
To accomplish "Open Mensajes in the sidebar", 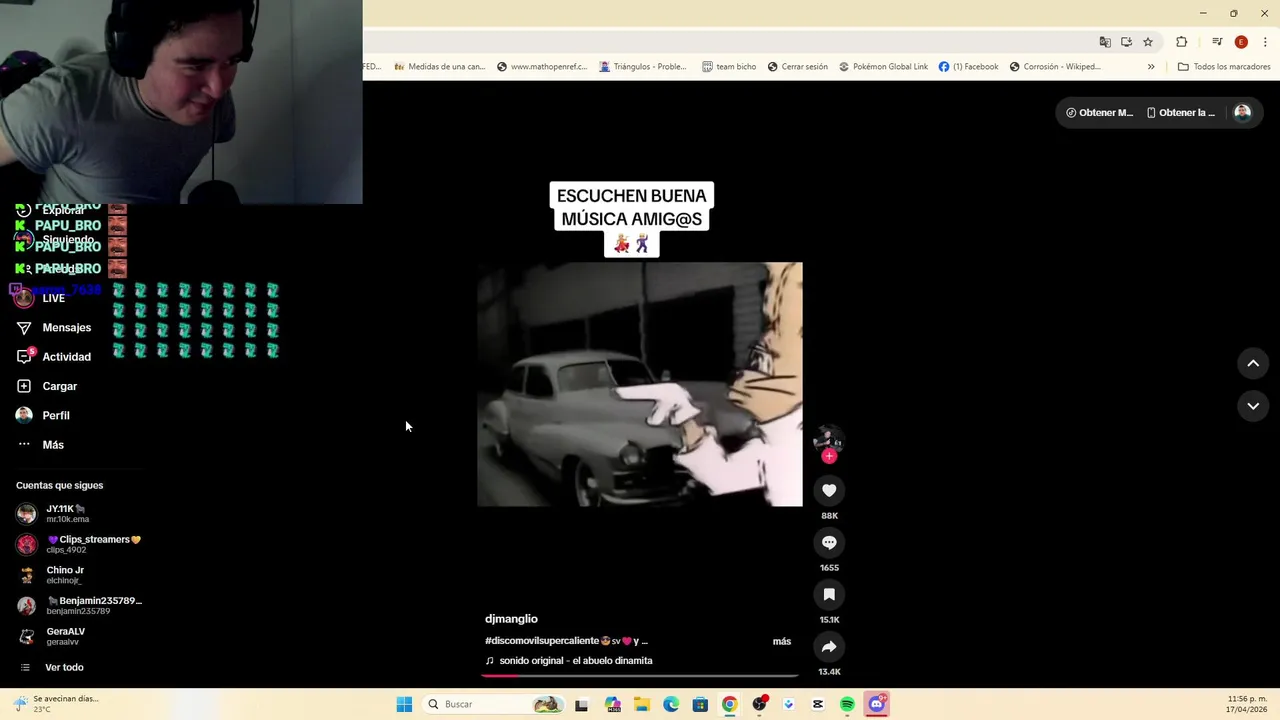I will (x=54, y=328).
